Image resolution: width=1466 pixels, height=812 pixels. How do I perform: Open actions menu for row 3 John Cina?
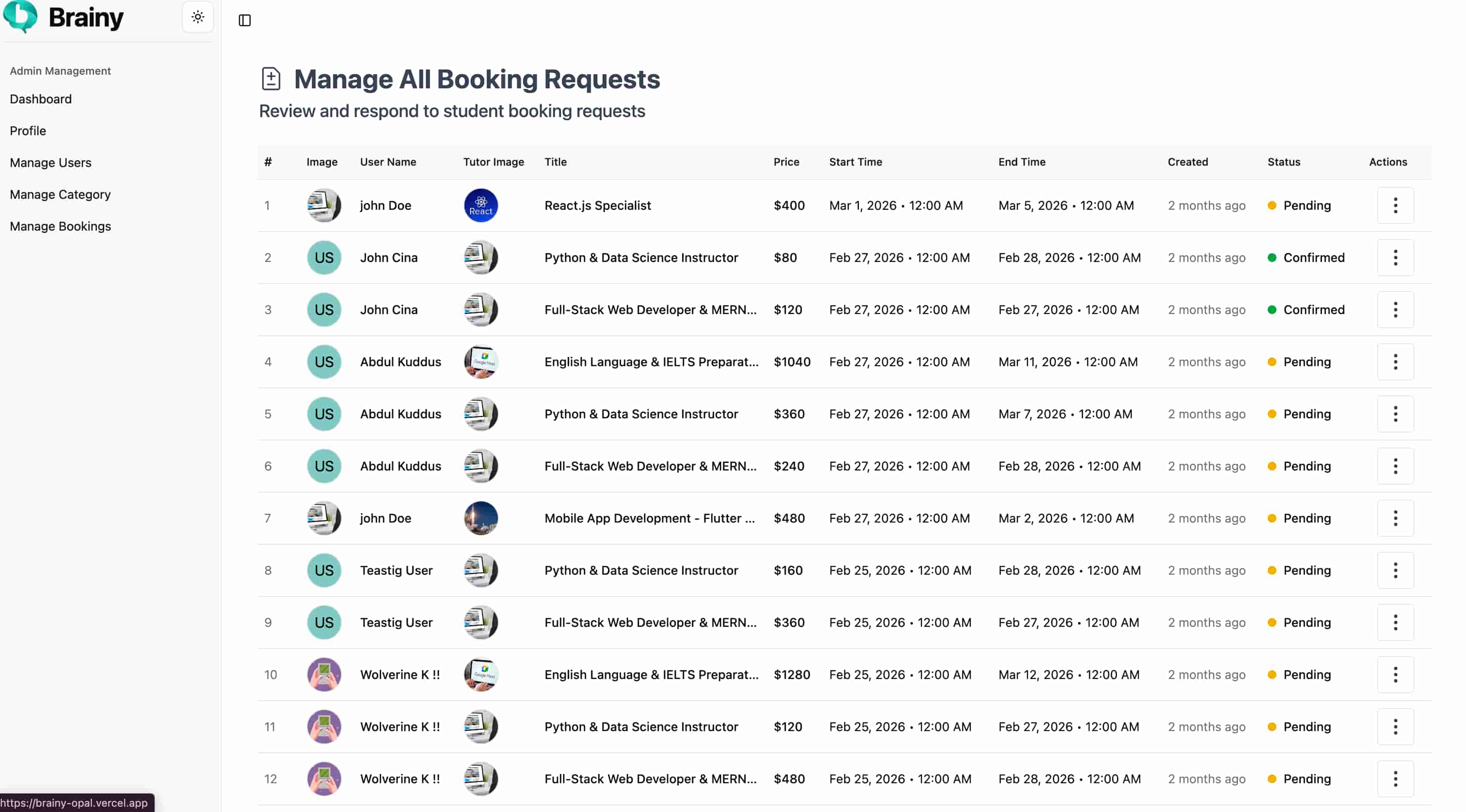pos(1395,310)
